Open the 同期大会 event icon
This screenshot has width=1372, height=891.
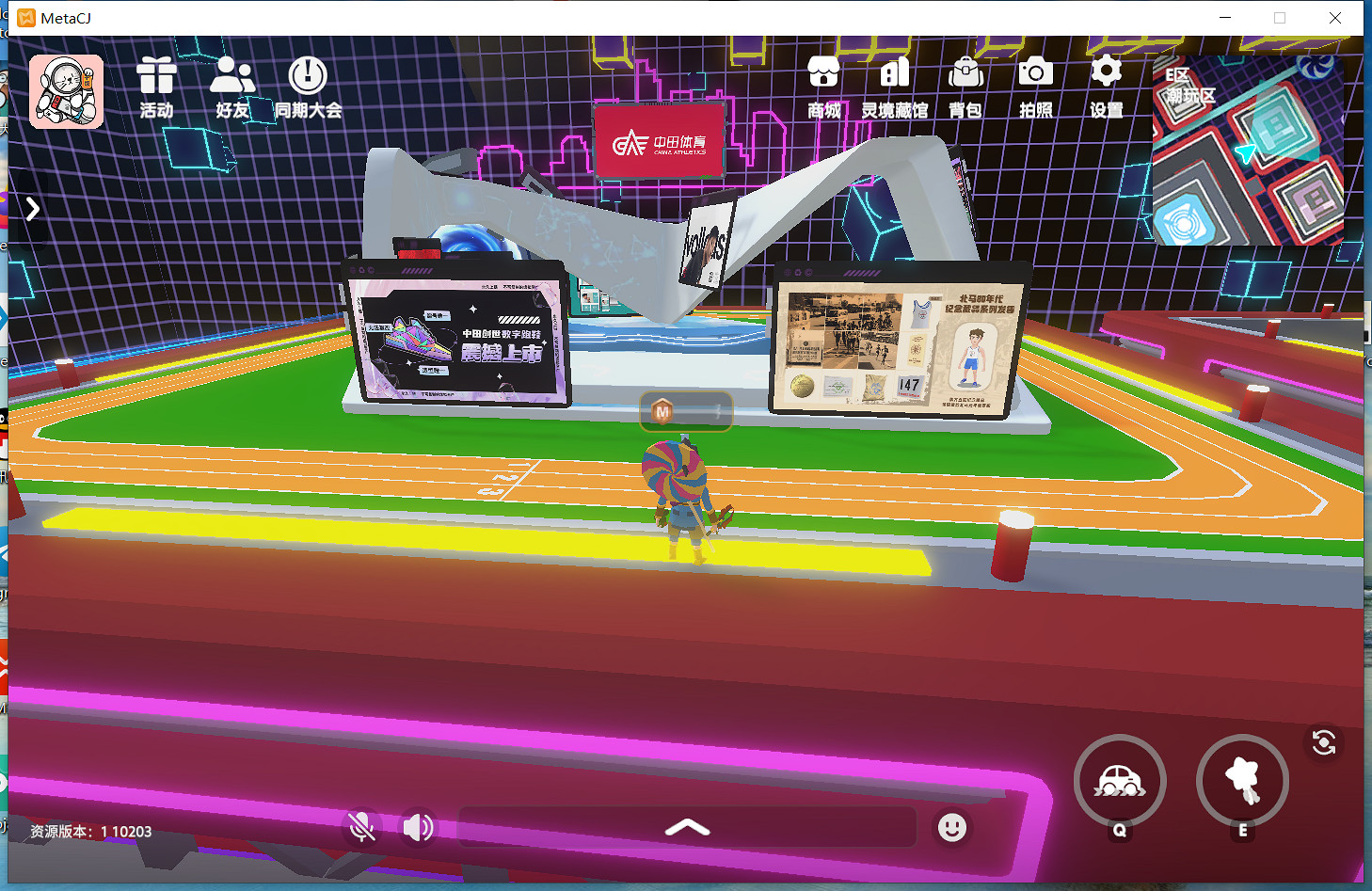pyautogui.click(x=308, y=86)
